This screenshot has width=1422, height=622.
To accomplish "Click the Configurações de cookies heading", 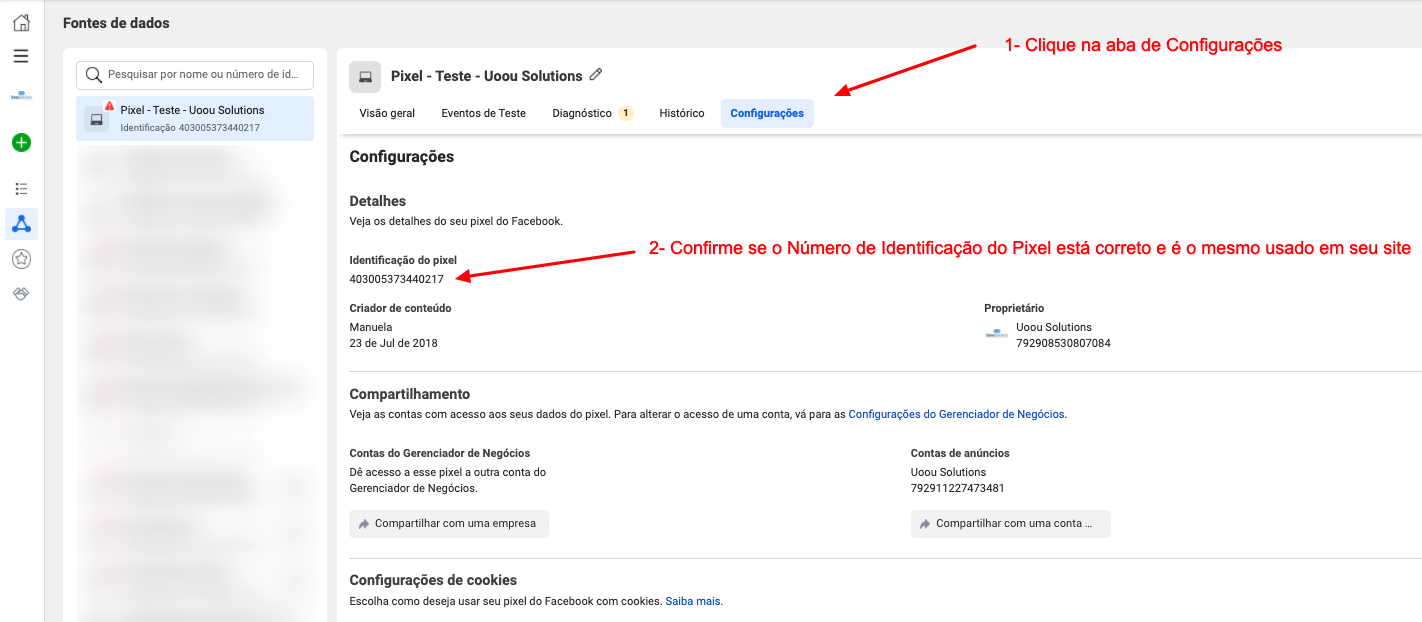I will click(433, 580).
